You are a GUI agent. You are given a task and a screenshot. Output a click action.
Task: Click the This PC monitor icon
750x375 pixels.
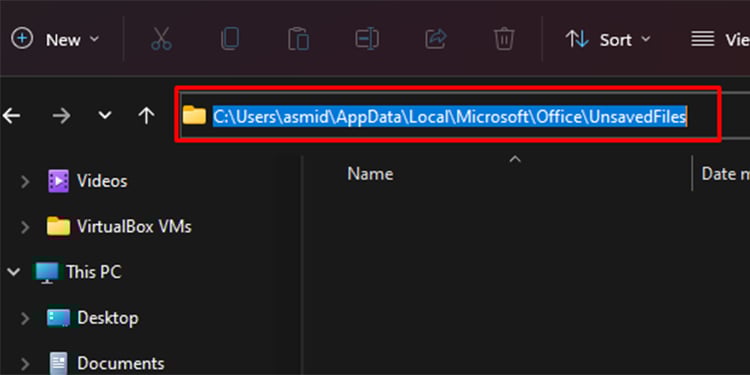[x=47, y=273]
